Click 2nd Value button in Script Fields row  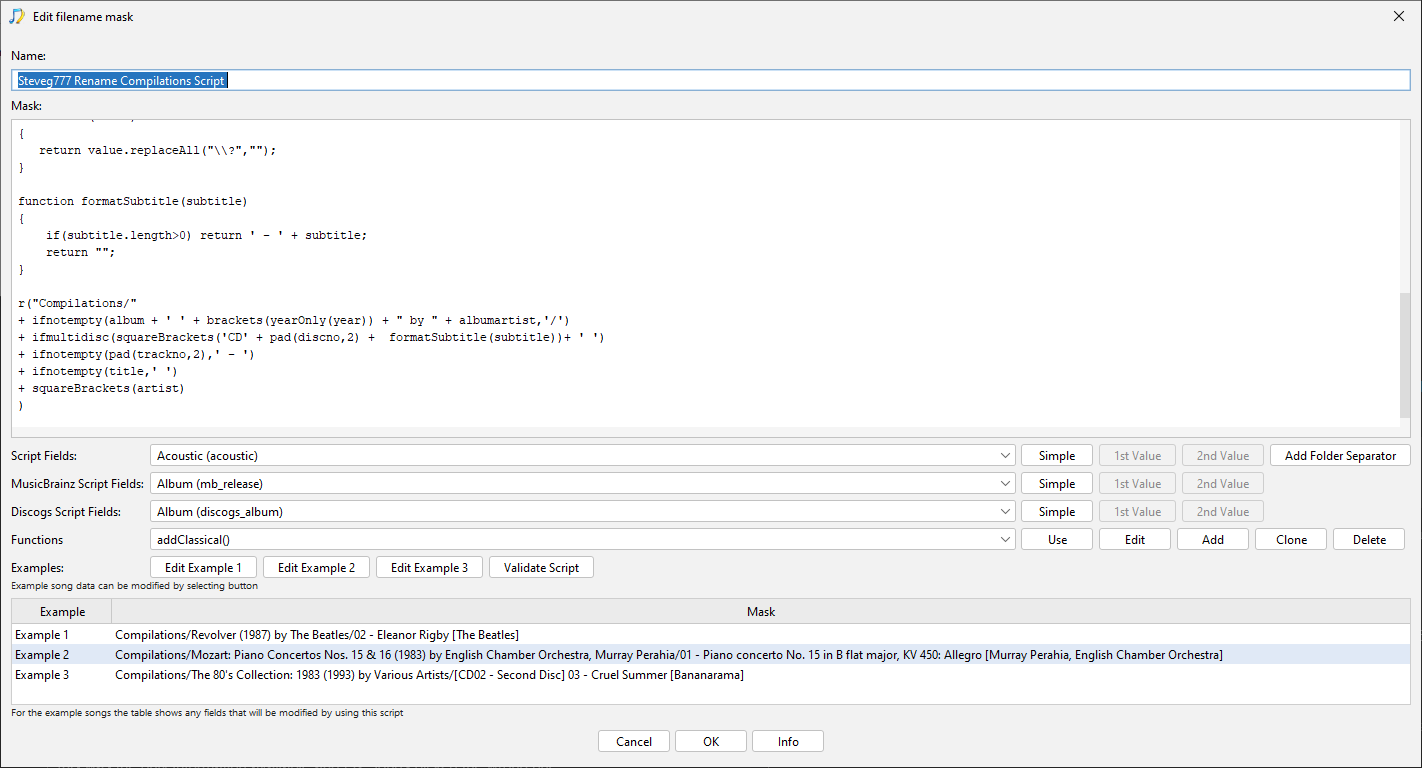pos(1223,456)
